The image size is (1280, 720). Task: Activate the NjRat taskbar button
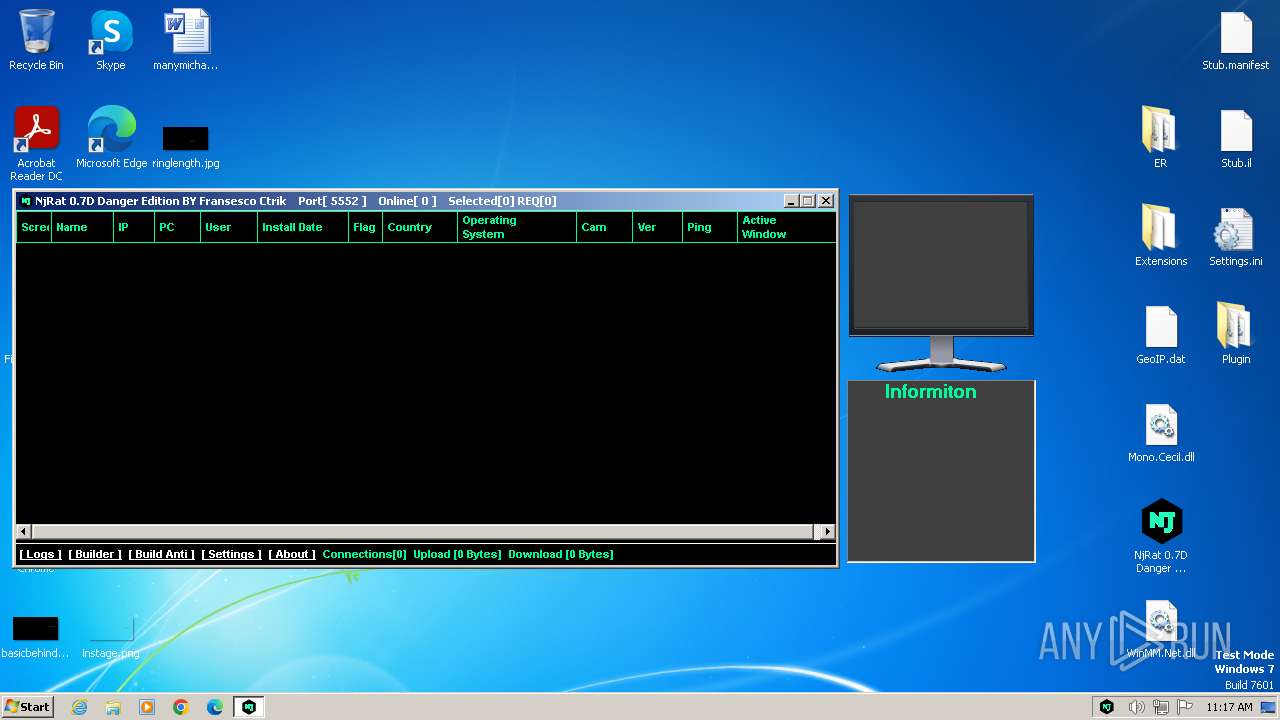249,707
